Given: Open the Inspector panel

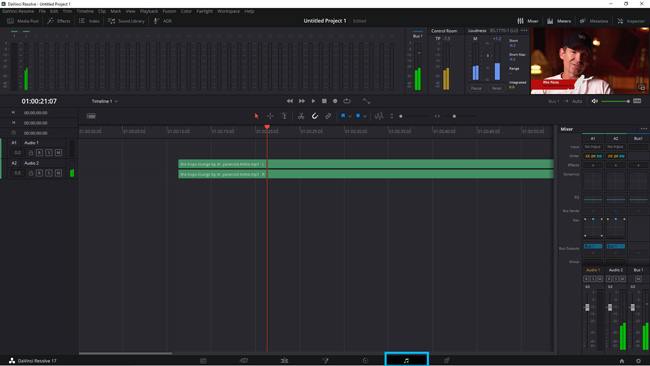Looking at the screenshot, I should [631, 21].
